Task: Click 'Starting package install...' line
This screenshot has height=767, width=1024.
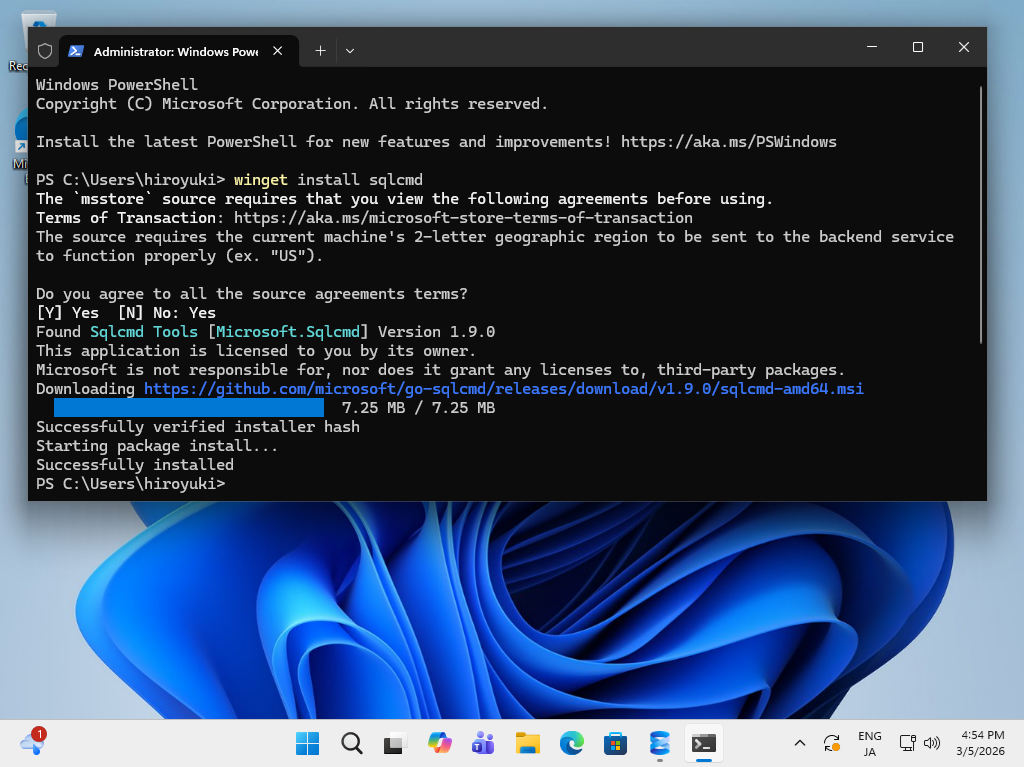Action: tap(157, 446)
